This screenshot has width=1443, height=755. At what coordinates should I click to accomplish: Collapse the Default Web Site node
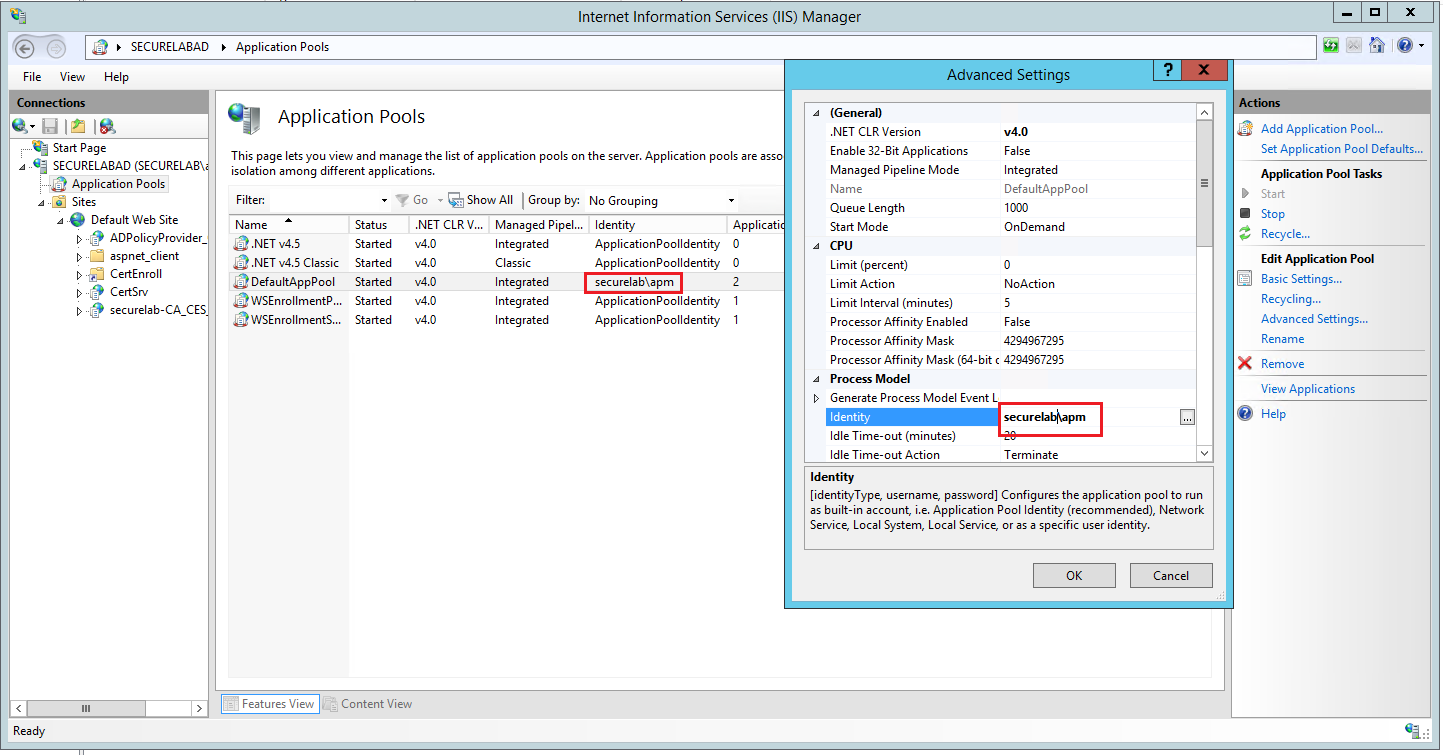61,220
